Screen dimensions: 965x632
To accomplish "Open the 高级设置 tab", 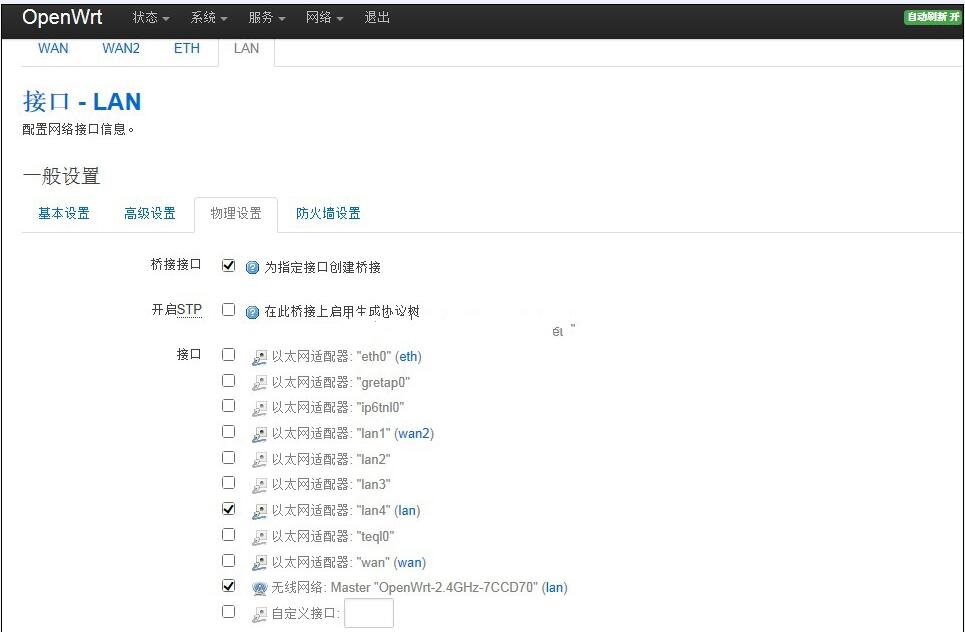I will point(150,213).
